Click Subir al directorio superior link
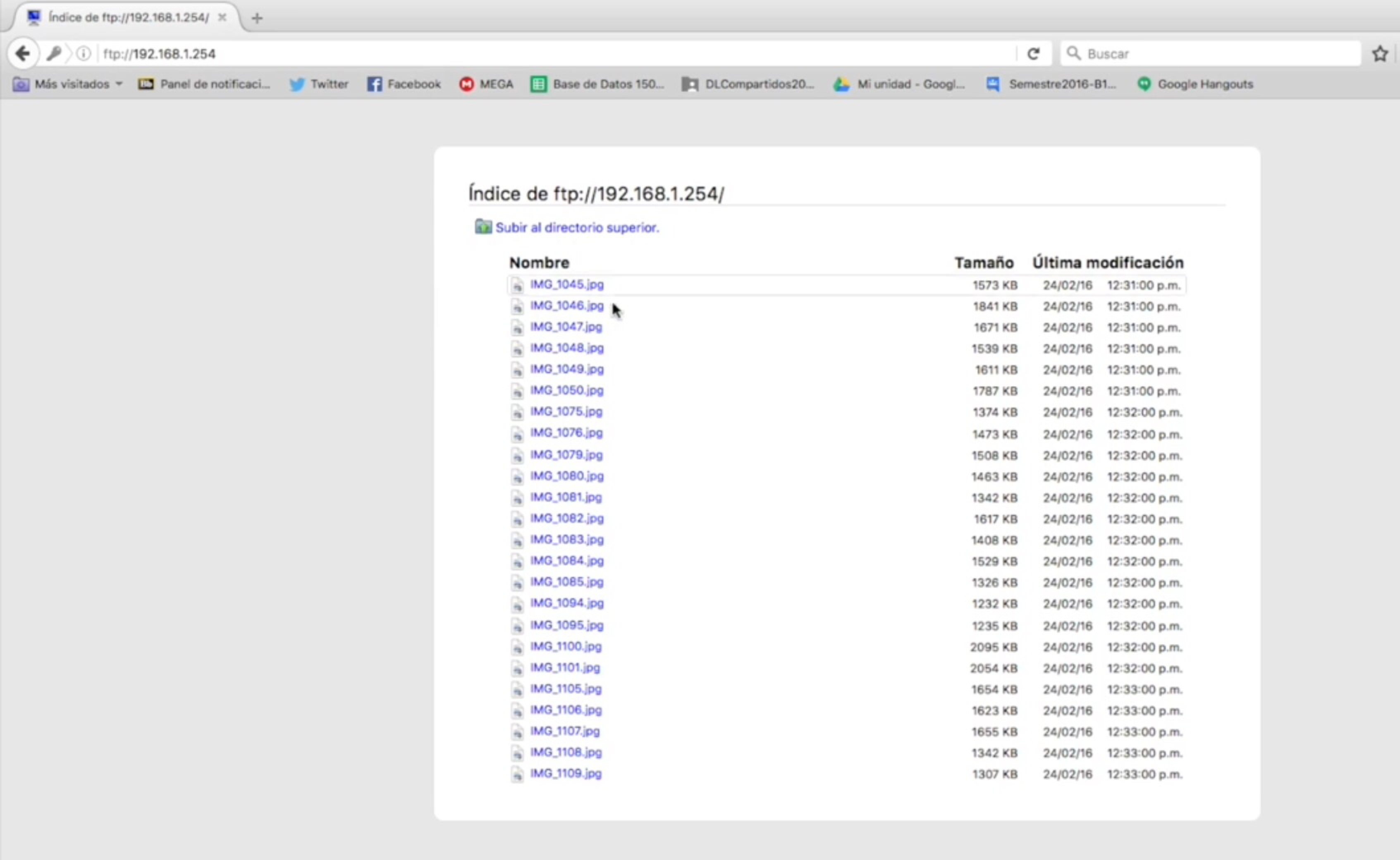 pyautogui.click(x=577, y=227)
